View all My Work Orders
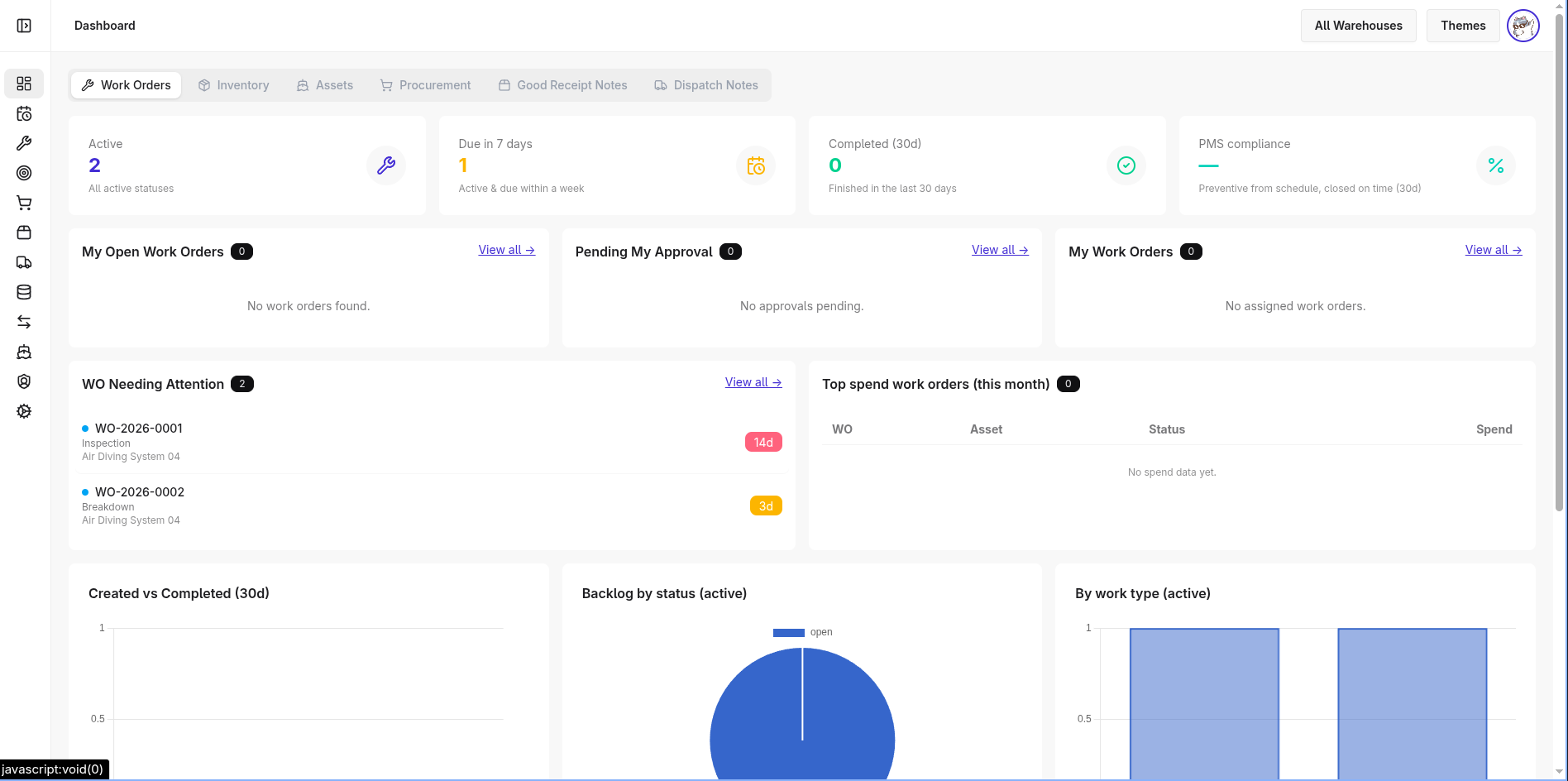1568x781 pixels. coord(1494,250)
